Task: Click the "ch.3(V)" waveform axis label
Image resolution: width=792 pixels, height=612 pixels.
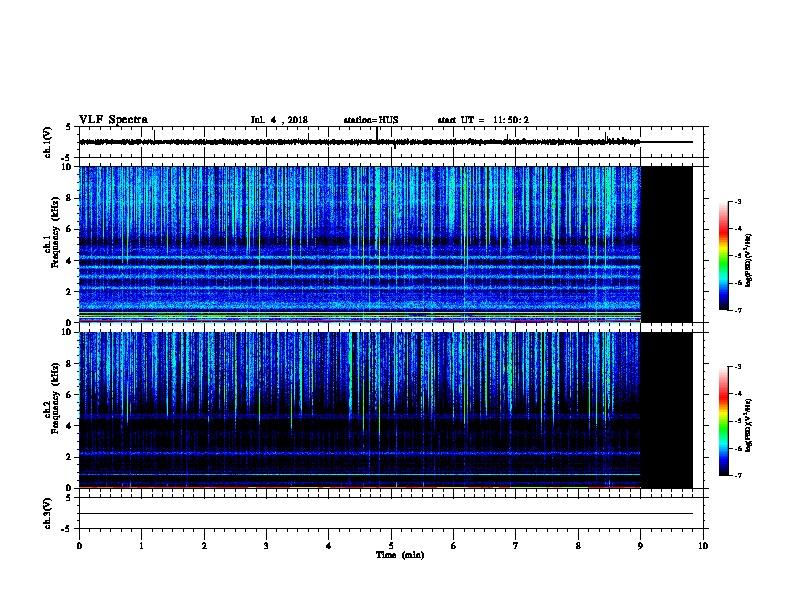Action: point(47,513)
